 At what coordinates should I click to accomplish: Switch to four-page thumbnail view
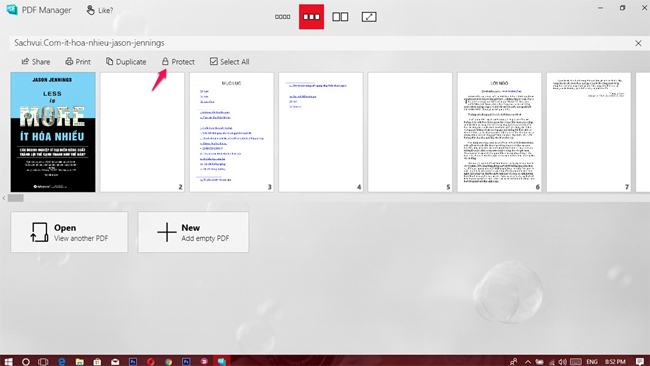pos(282,17)
